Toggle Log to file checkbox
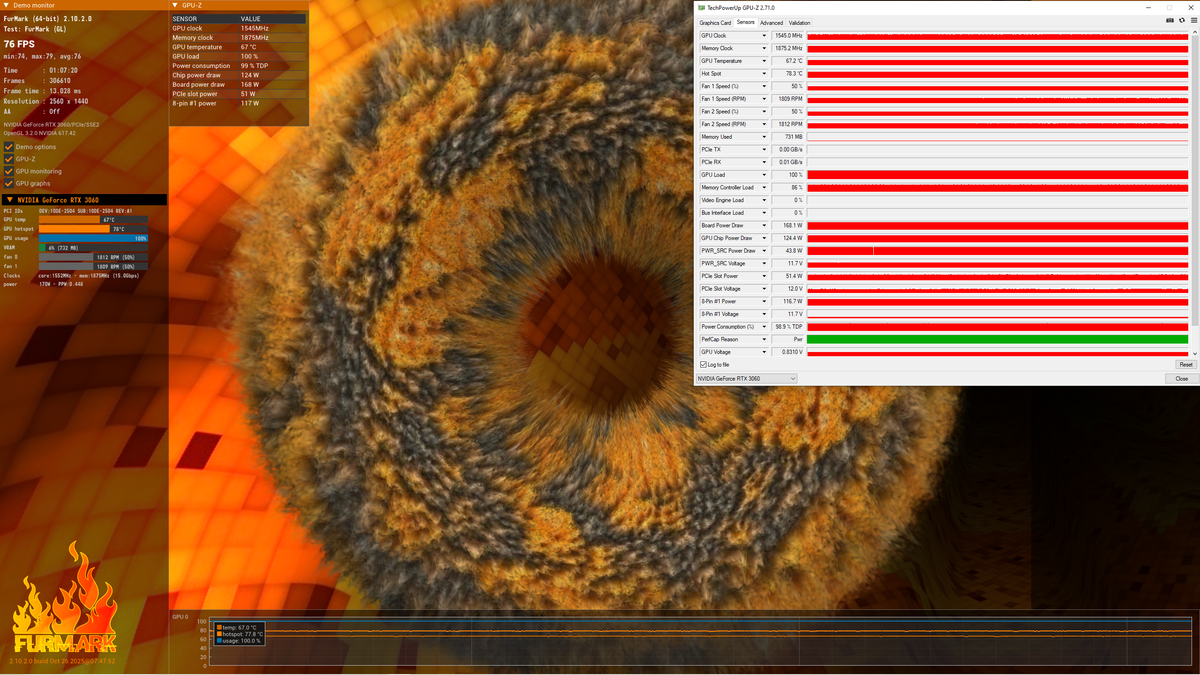The width and height of the screenshot is (1200, 675). click(x=703, y=365)
